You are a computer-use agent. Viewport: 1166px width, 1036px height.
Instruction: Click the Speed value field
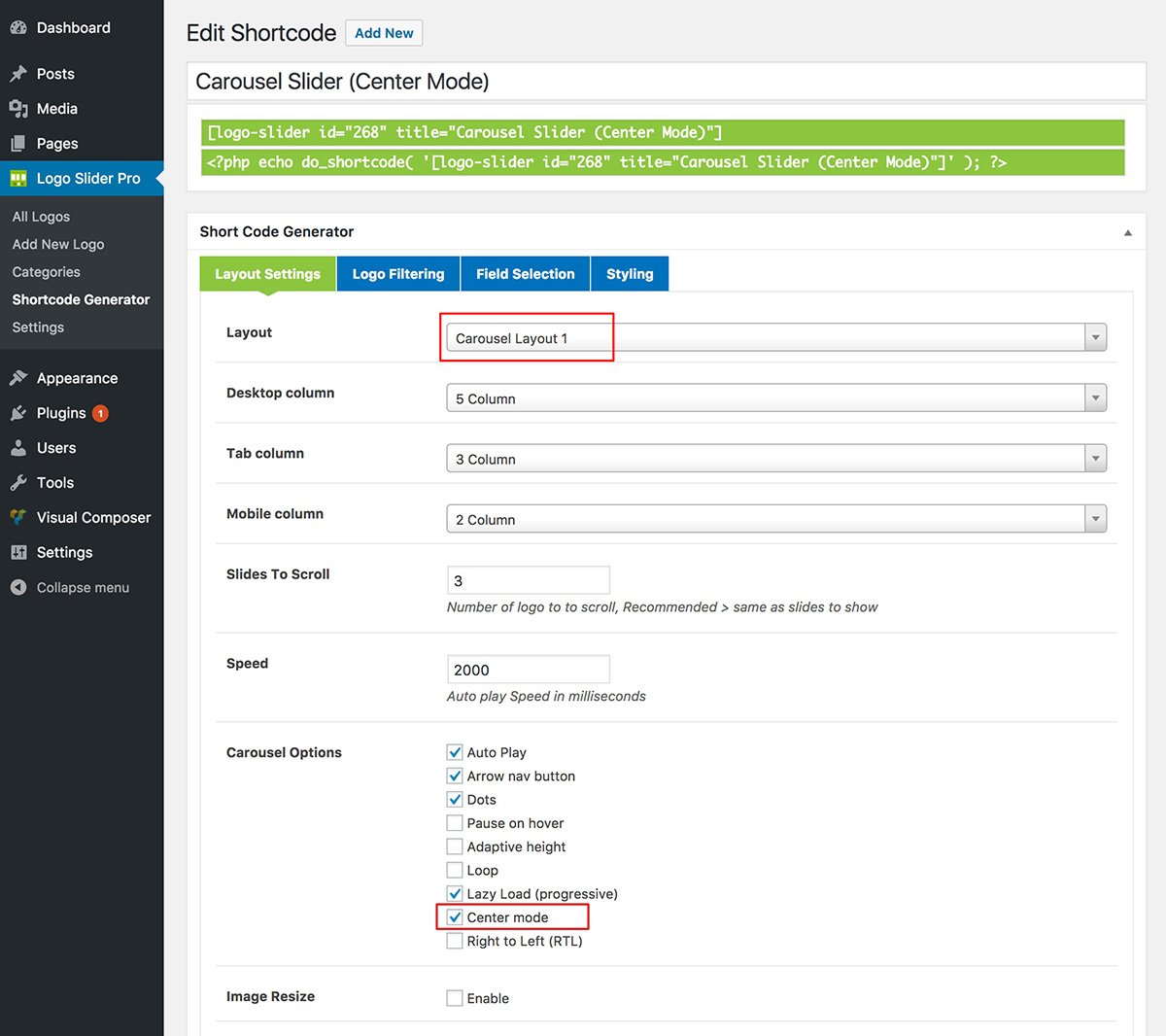click(529, 670)
